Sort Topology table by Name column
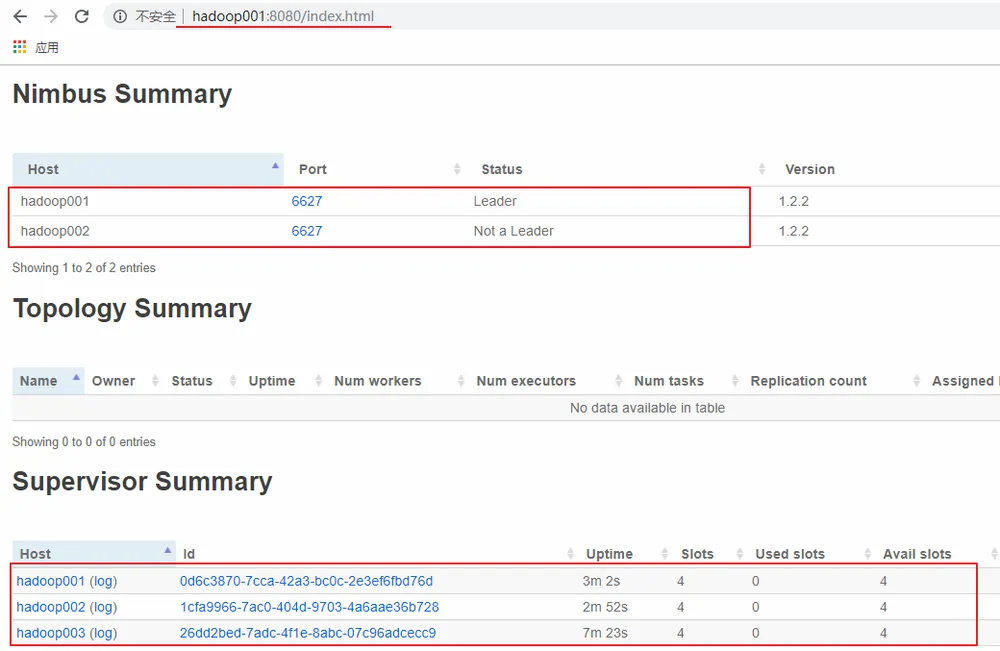The height and width of the screenshot is (651, 1000). click(48, 381)
